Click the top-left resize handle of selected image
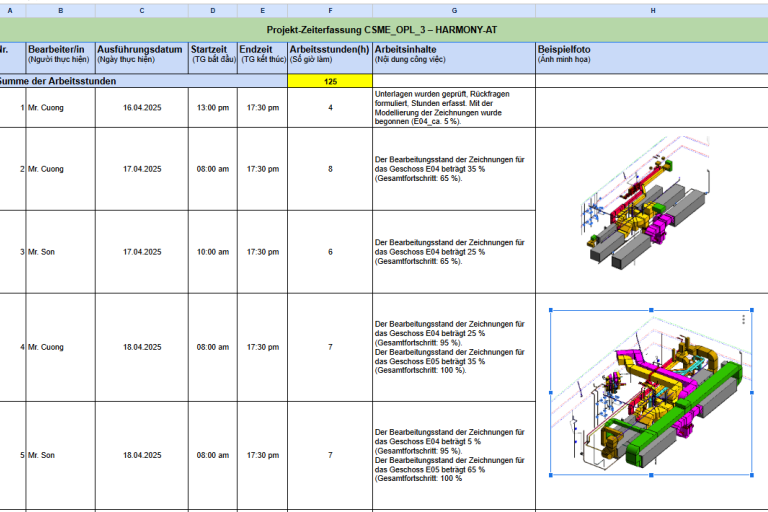This screenshot has height=512, width=768. tap(551, 310)
